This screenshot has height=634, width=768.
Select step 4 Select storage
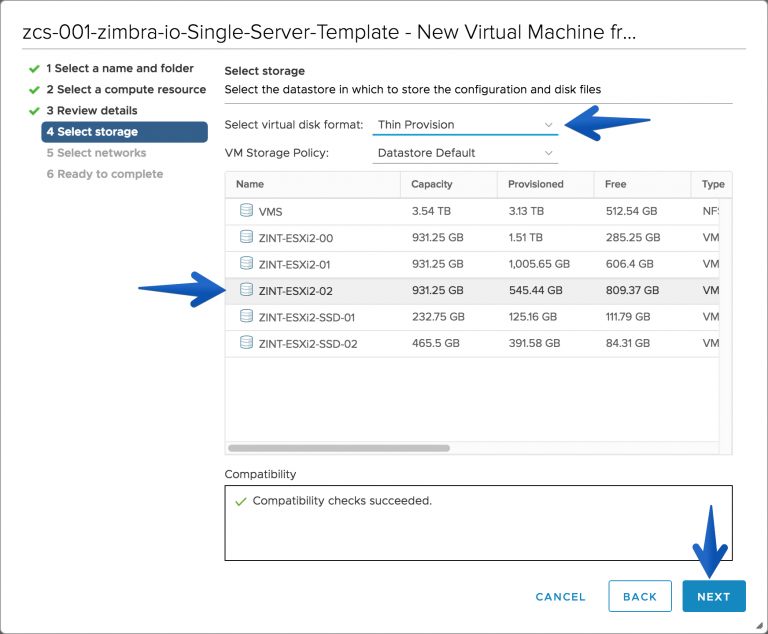pyautogui.click(x=124, y=132)
